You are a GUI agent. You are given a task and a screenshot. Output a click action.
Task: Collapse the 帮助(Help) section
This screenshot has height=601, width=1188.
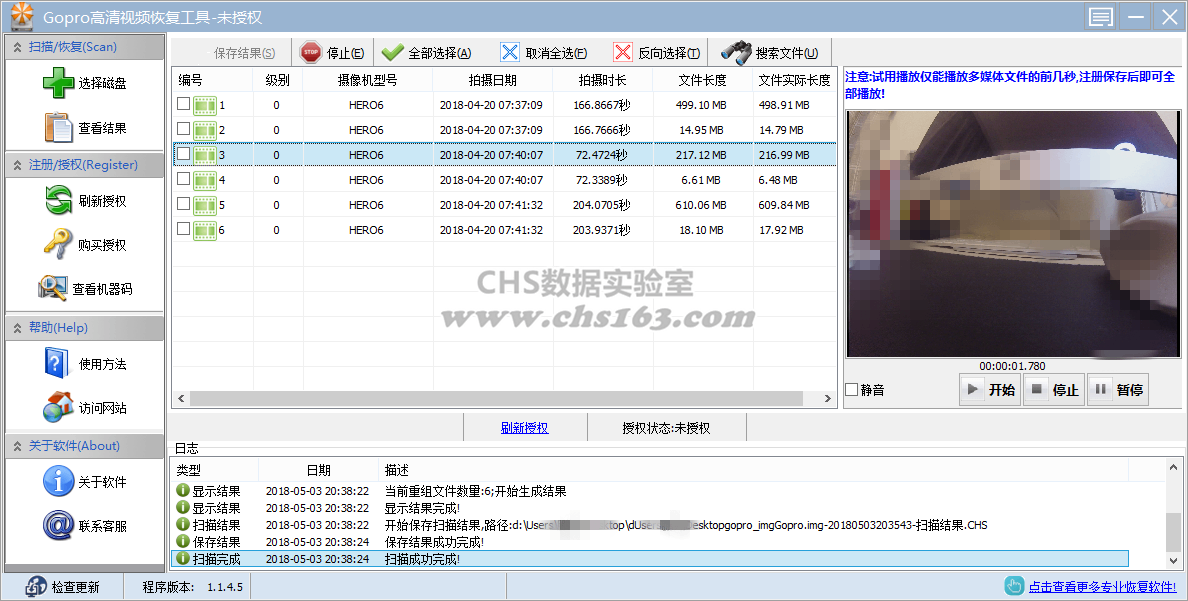coord(84,327)
